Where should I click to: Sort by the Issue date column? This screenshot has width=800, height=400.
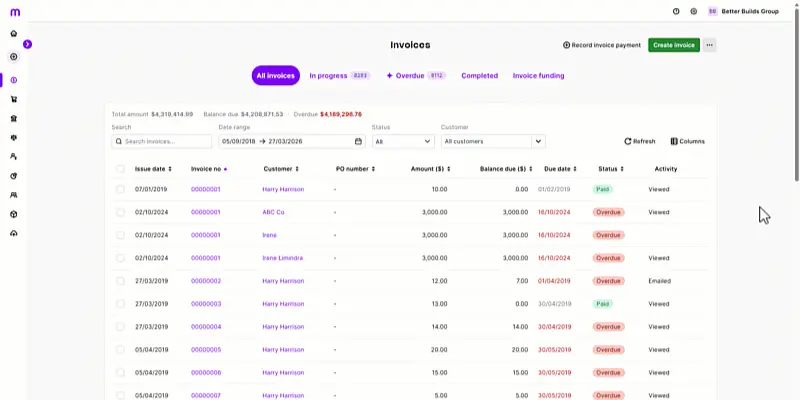click(x=153, y=169)
